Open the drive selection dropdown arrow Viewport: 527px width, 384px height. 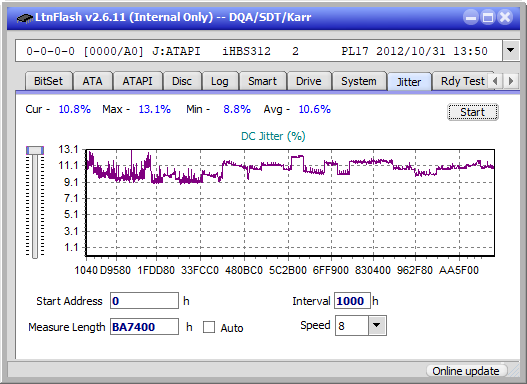[x=511, y=50]
